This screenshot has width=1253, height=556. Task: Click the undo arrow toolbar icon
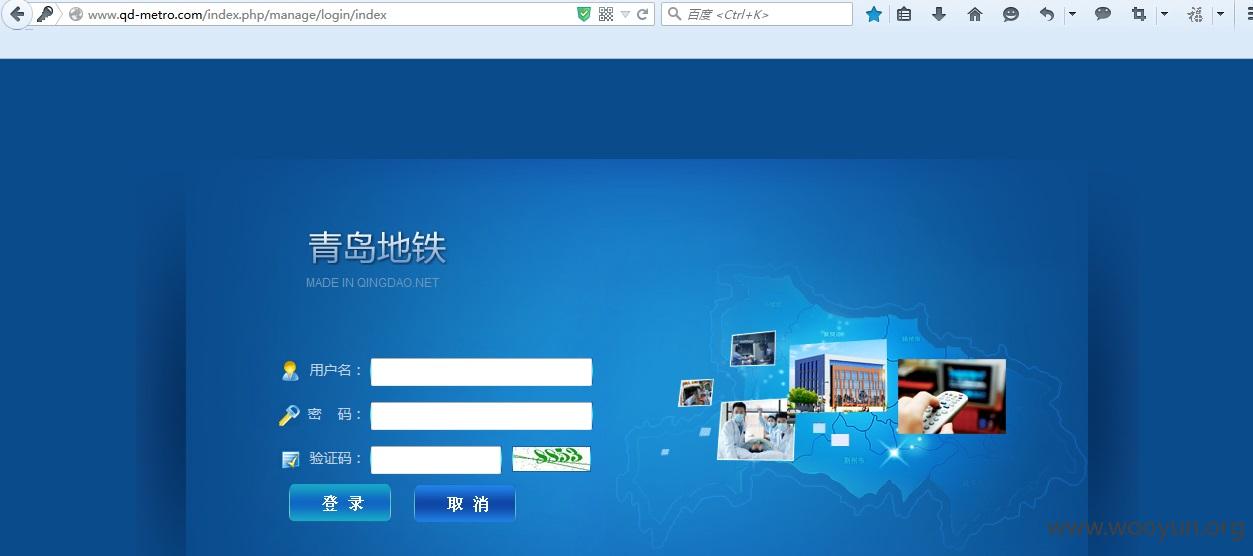[1046, 14]
